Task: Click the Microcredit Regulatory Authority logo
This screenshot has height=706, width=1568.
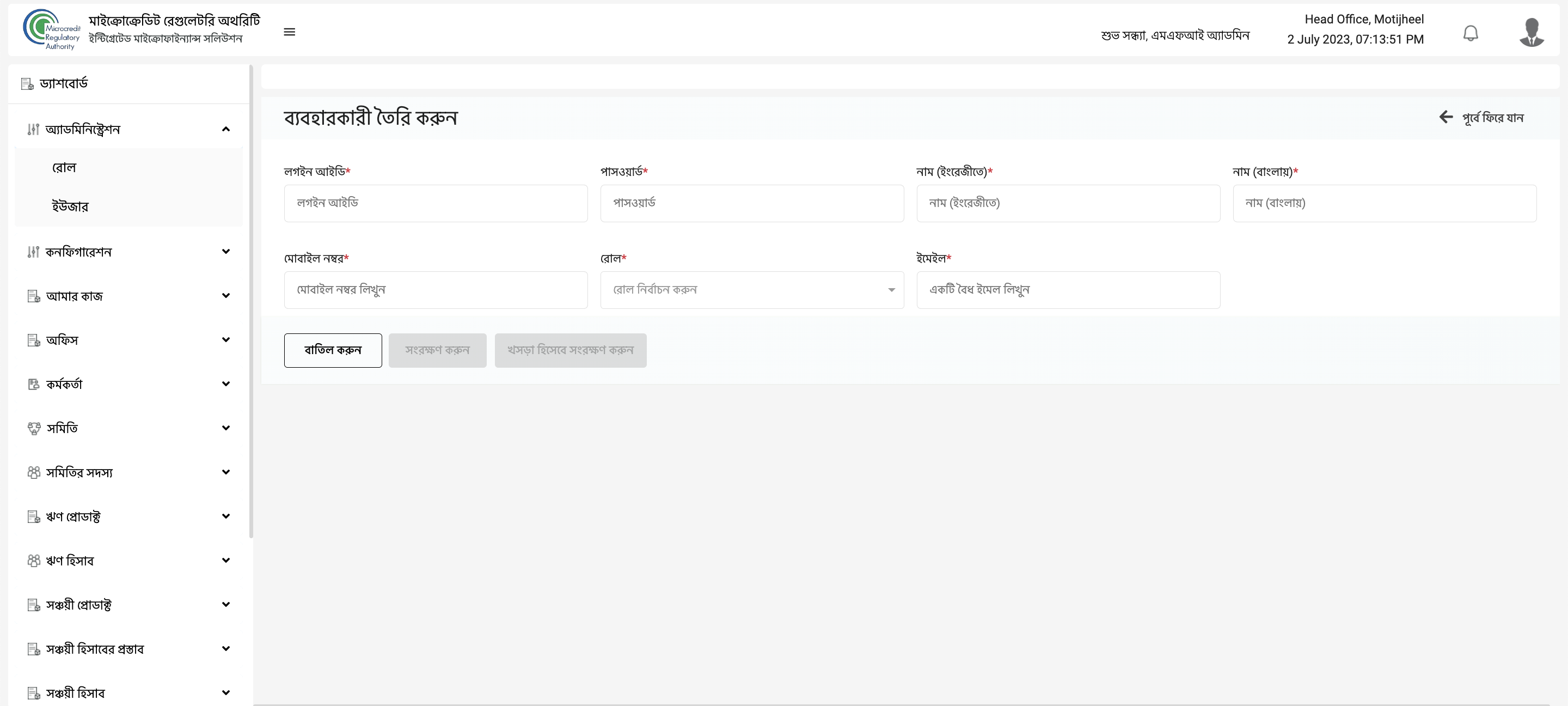Action: (x=52, y=29)
